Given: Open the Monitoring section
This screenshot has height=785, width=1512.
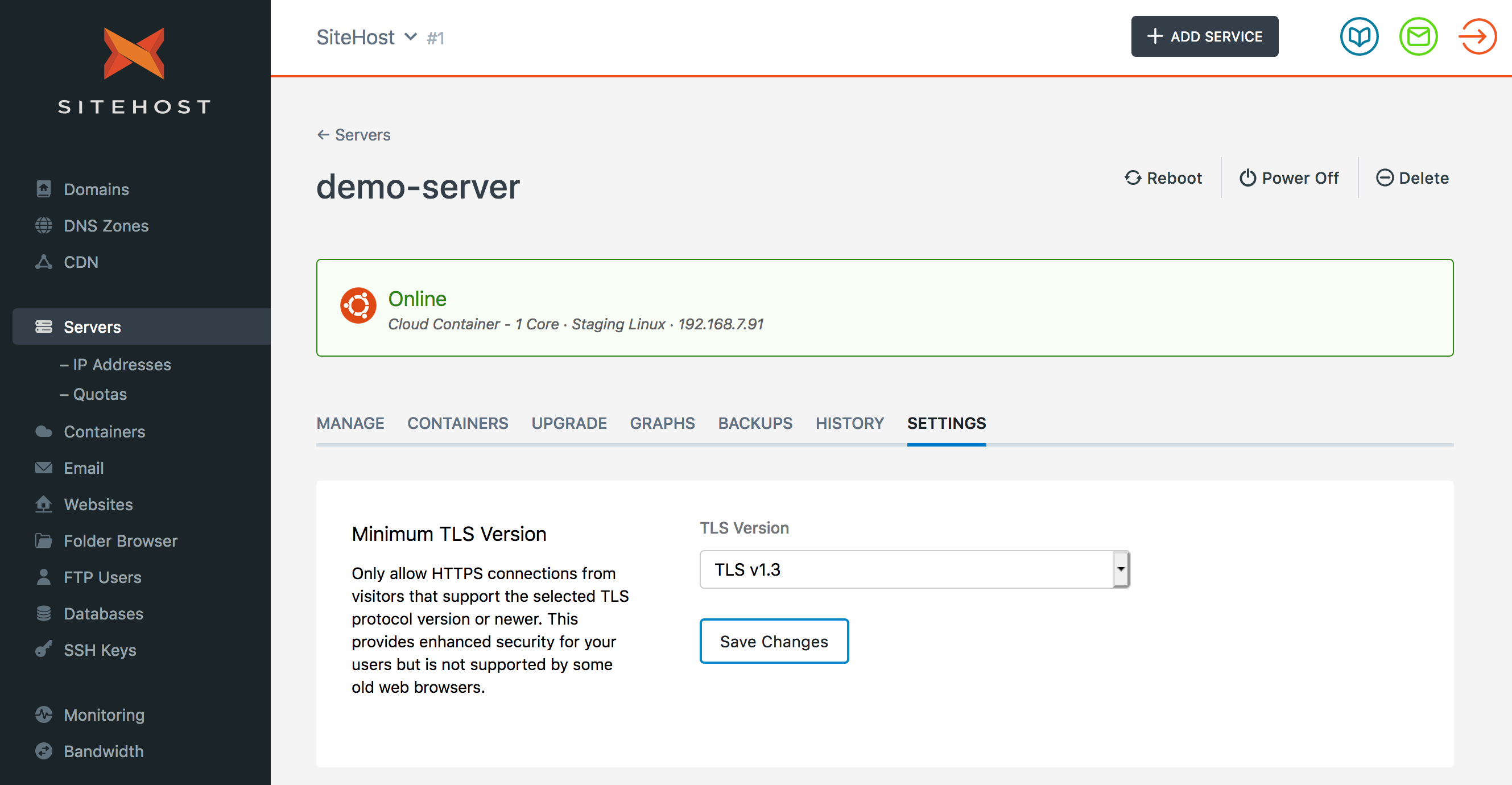Looking at the screenshot, I should [x=104, y=715].
